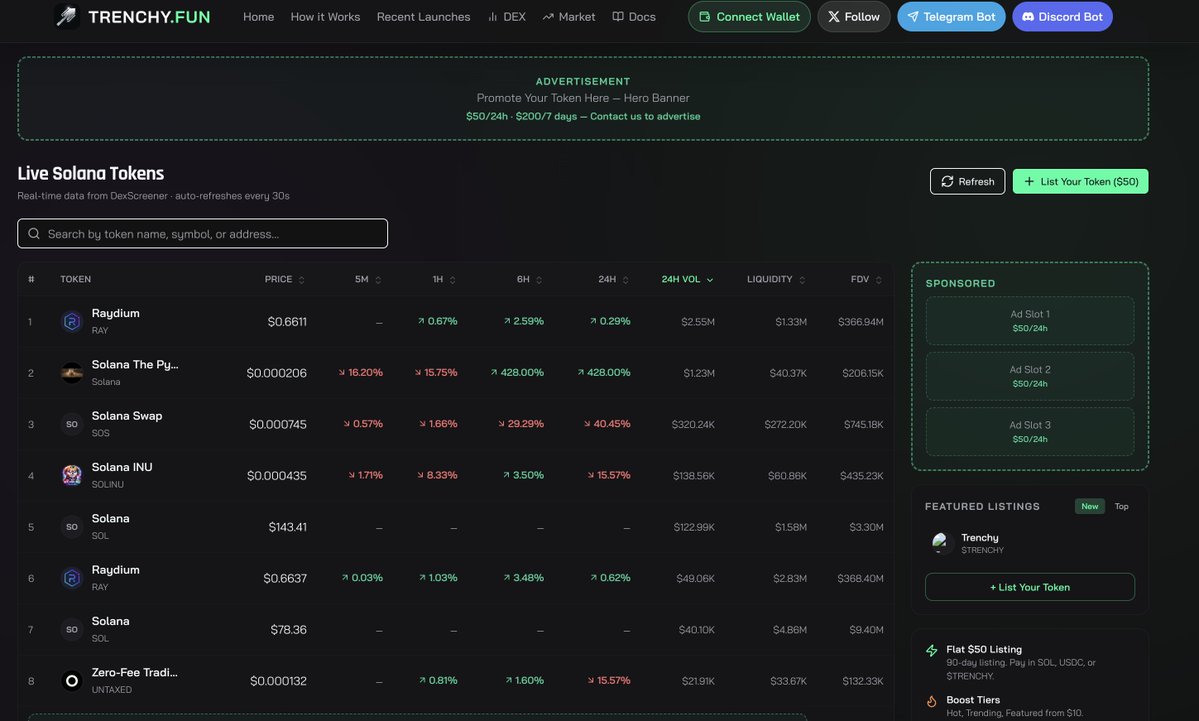Click Solana INU token name
The width and height of the screenshot is (1199, 721).
(x=122, y=467)
